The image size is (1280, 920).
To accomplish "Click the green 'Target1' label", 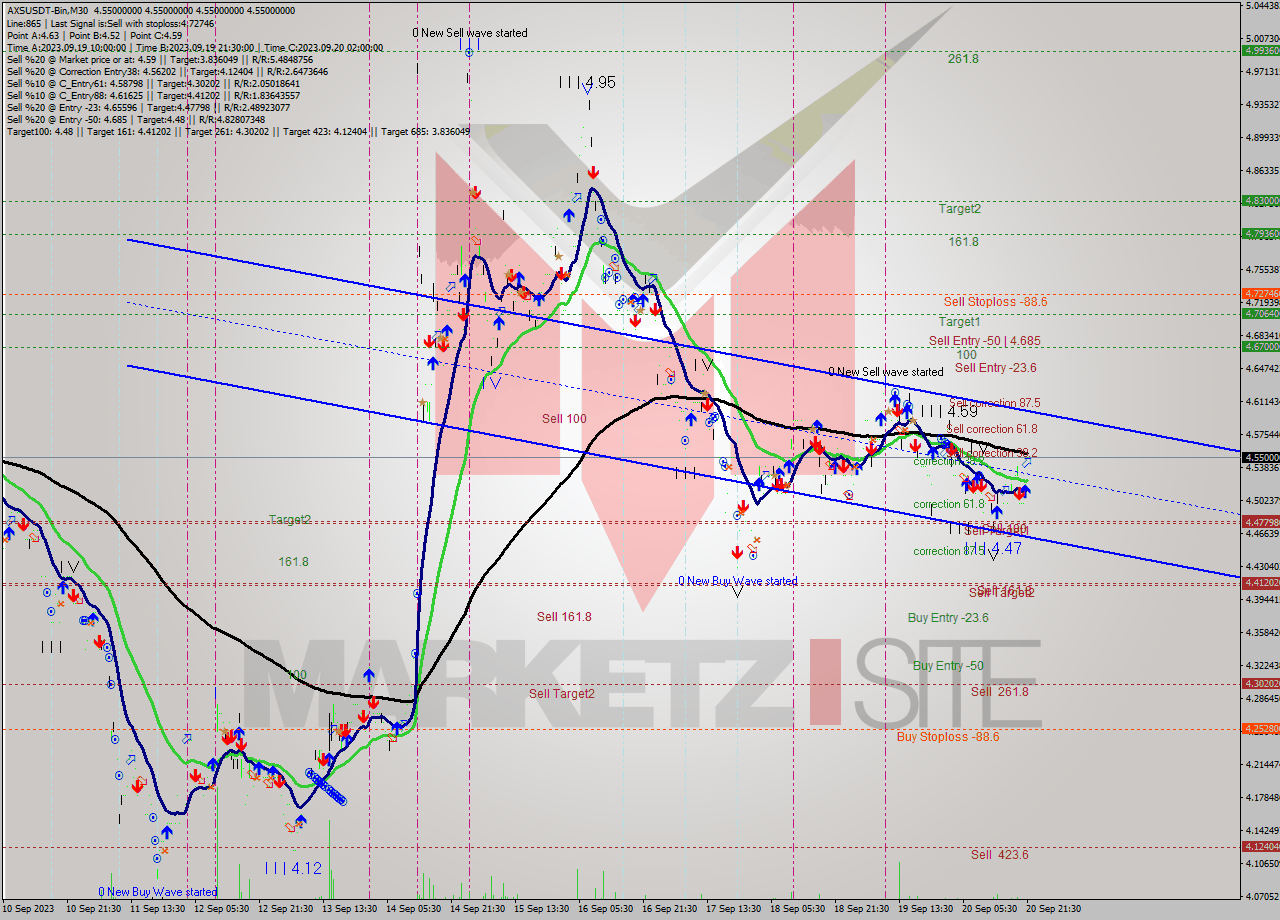I will [959, 322].
